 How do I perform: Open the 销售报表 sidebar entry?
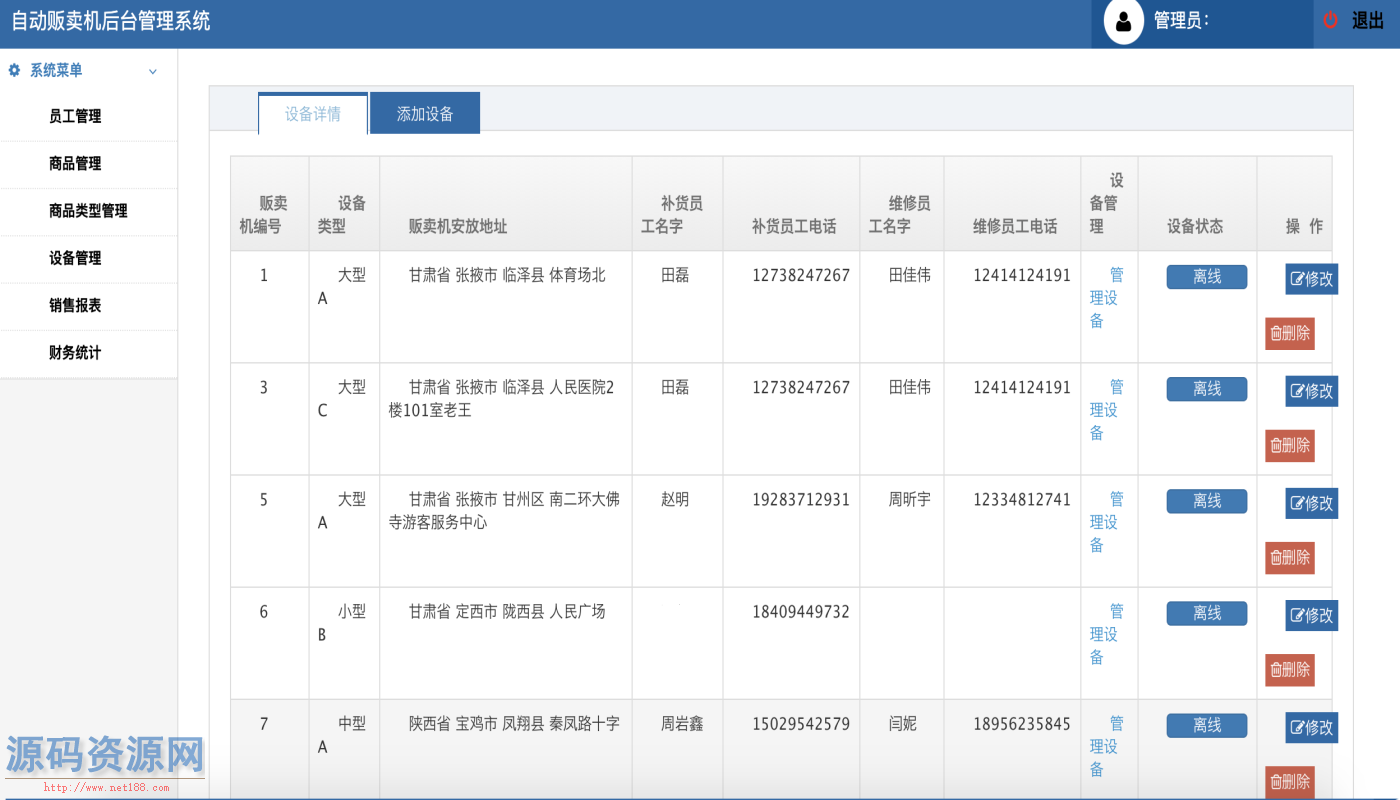click(x=75, y=306)
